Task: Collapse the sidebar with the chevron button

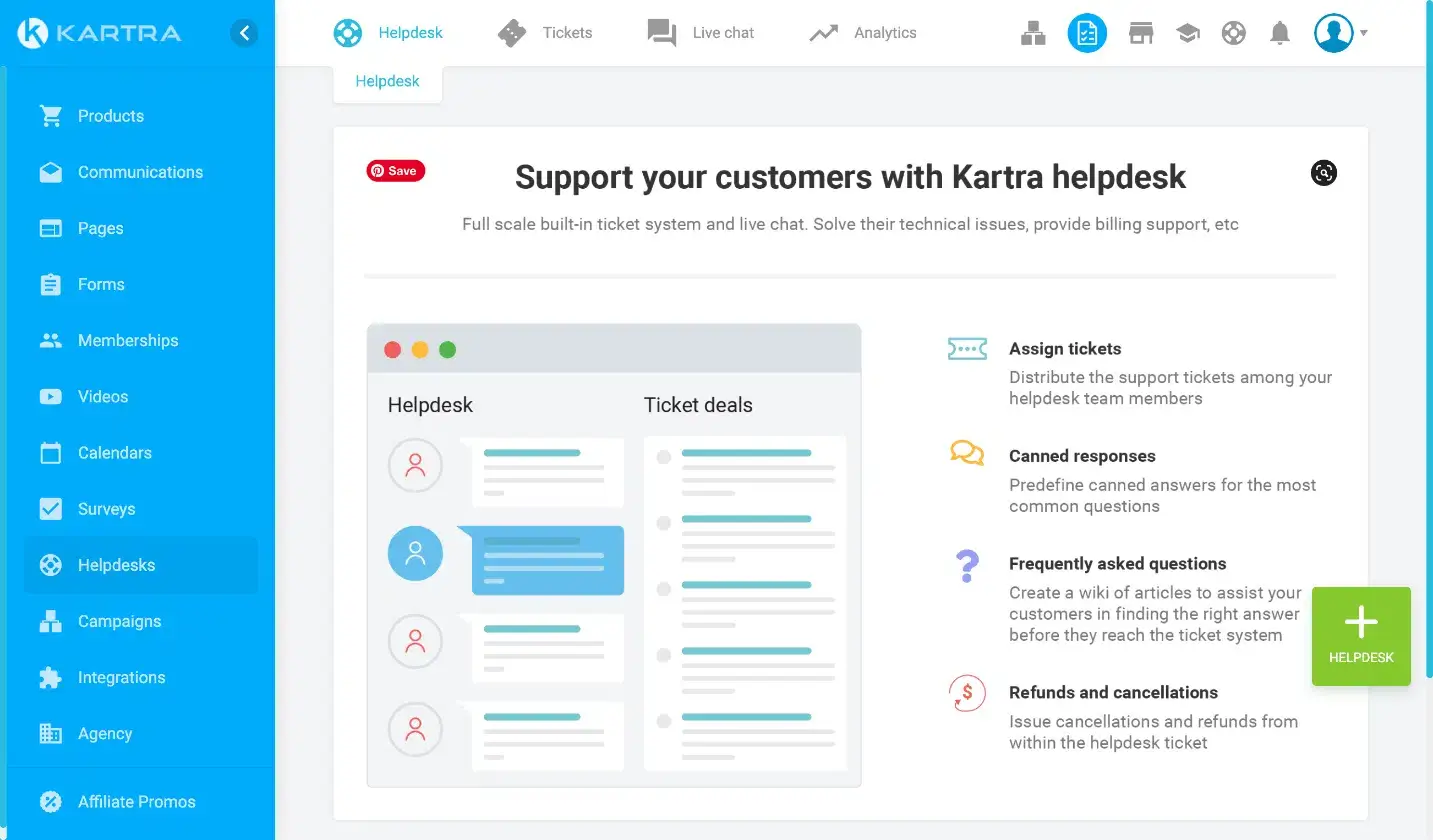Action: (x=244, y=33)
